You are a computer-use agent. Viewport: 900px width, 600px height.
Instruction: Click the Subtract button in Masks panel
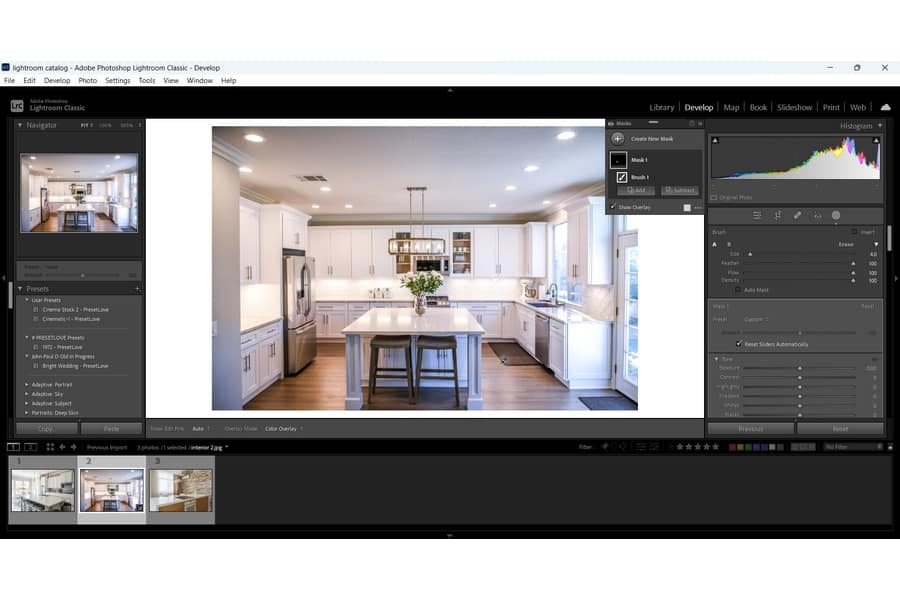(x=680, y=190)
